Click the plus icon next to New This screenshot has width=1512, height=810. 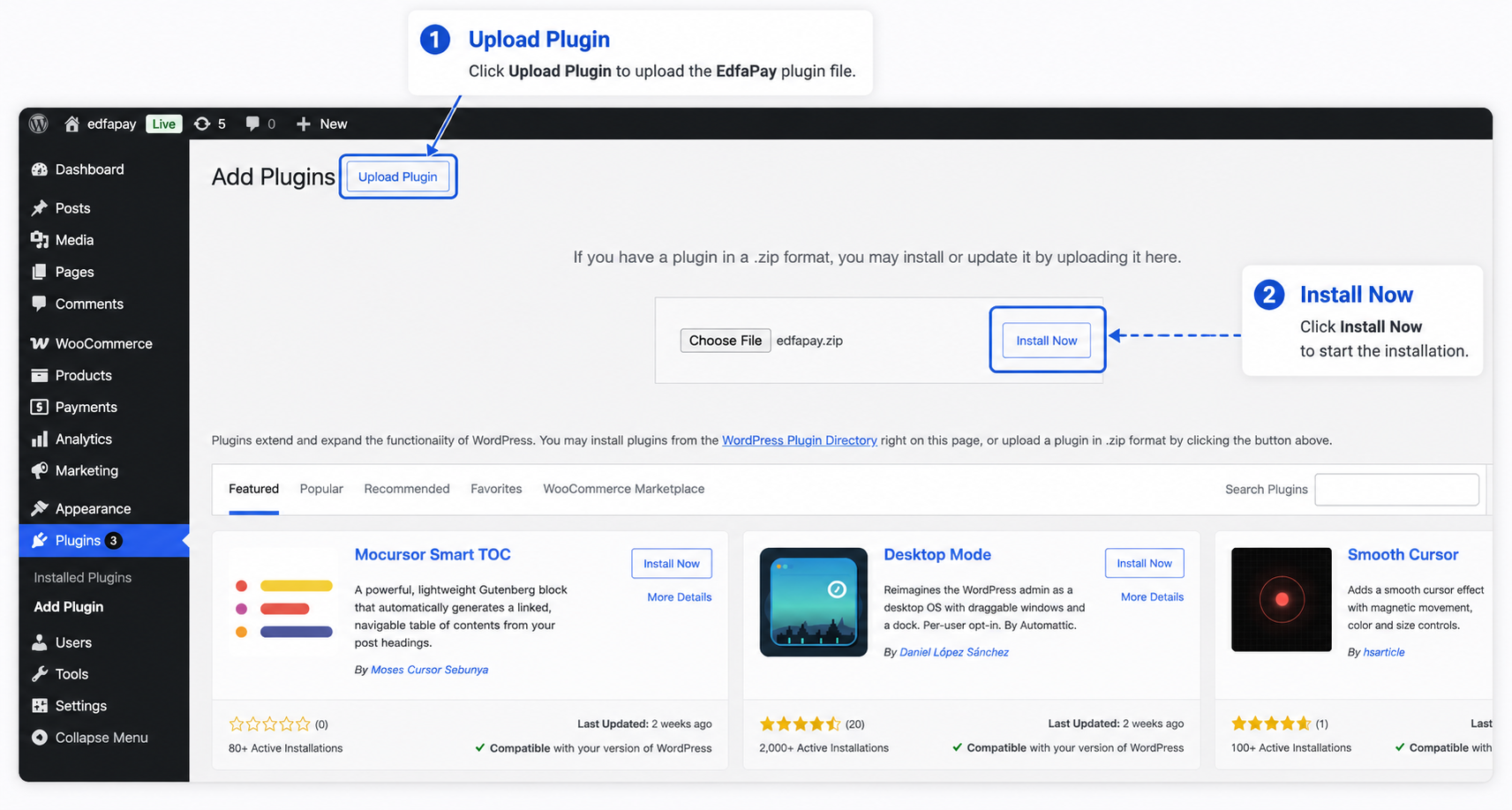(x=304, y=124)
